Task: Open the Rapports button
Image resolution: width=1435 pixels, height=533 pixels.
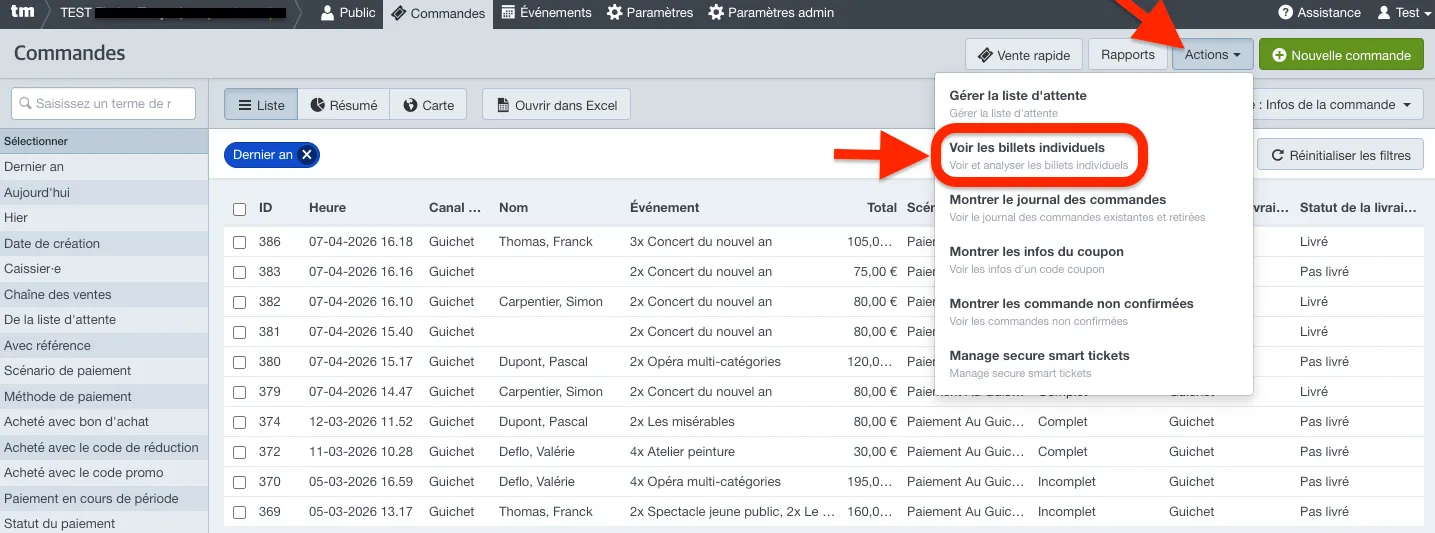Action: (x=1128, y=55)
